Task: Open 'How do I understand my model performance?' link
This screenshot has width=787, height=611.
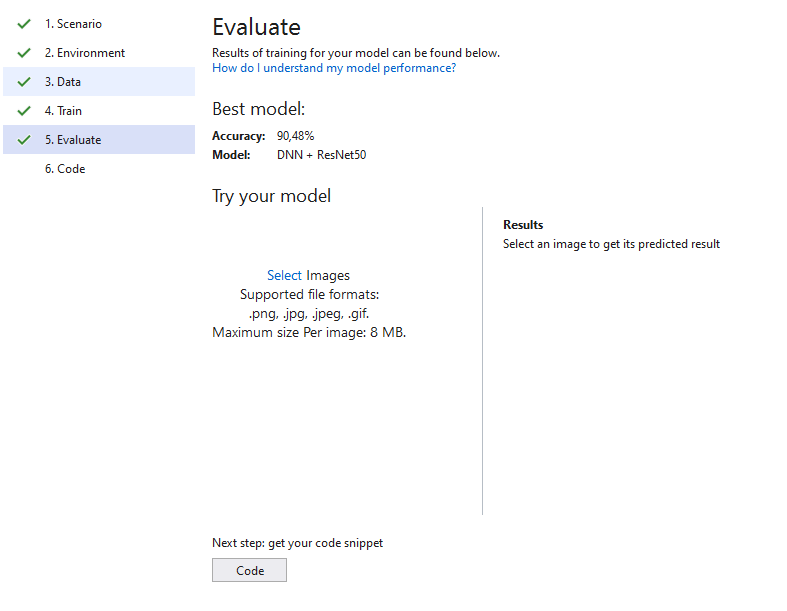Action: pyautogui.click(x=334, y=68)
